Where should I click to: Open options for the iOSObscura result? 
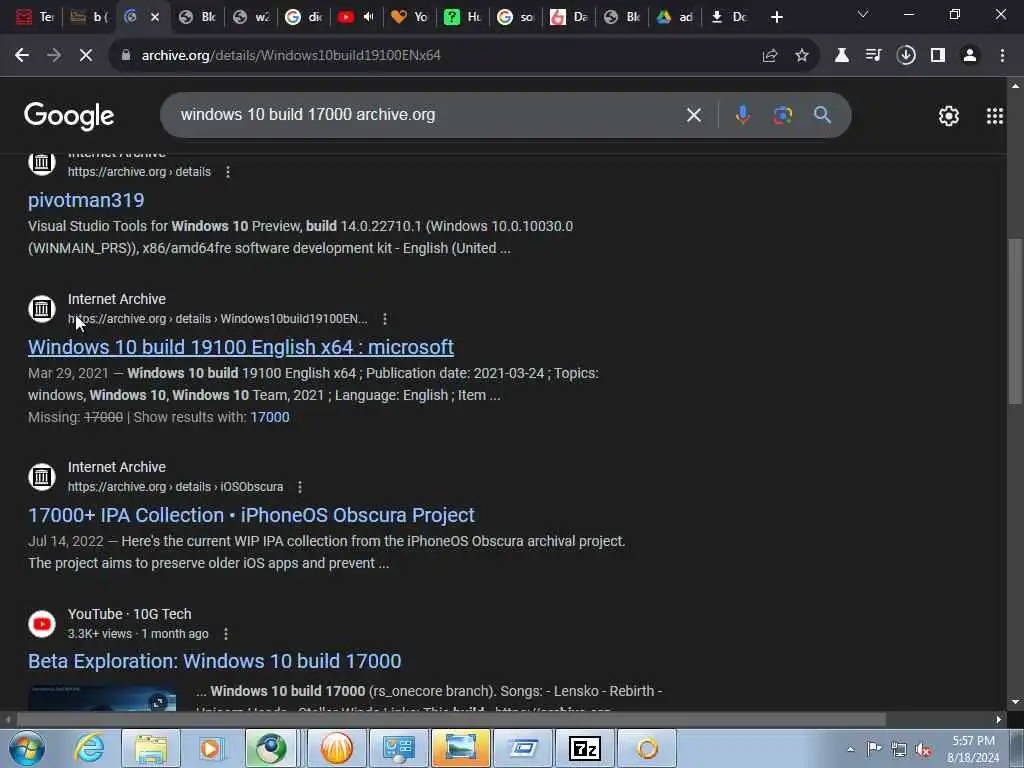coord(300,487)
